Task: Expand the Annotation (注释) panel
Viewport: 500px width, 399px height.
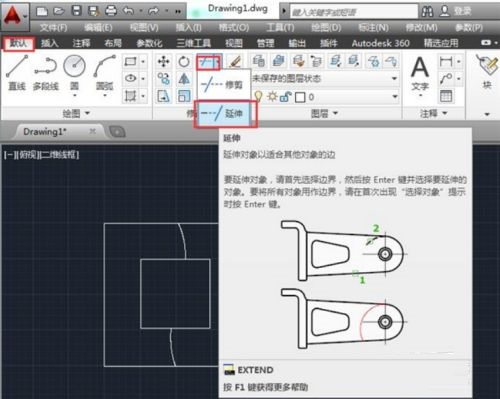Action: point(433,114)
